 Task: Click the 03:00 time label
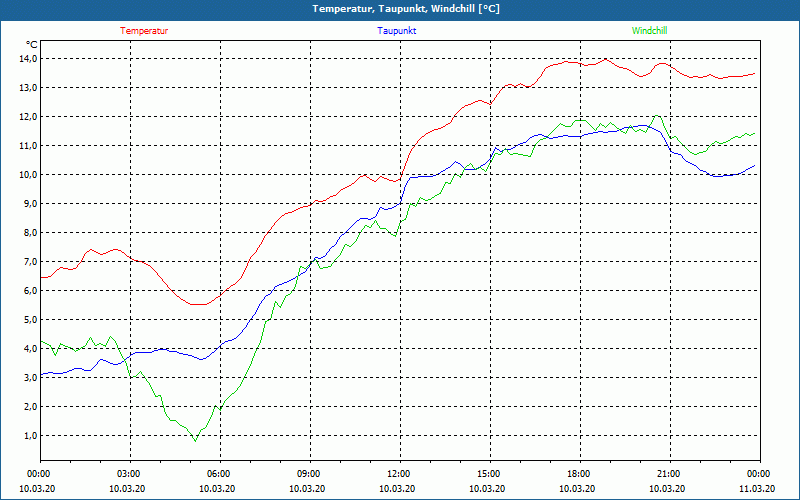tap(130, 474)
